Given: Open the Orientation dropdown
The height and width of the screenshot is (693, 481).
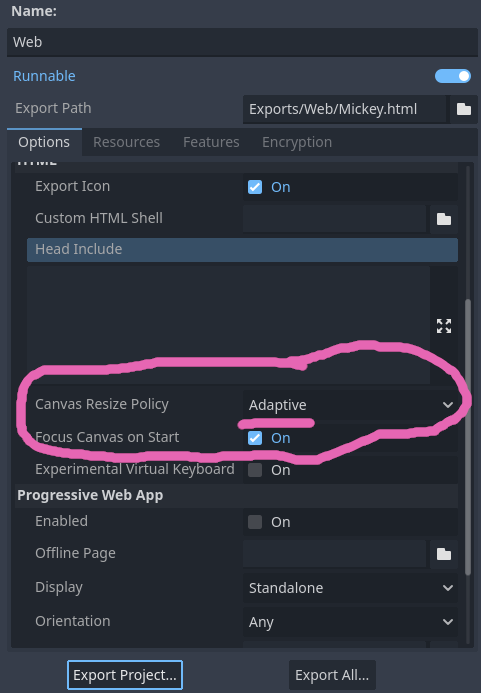Looking at the screenshot, I should point(350,621).
